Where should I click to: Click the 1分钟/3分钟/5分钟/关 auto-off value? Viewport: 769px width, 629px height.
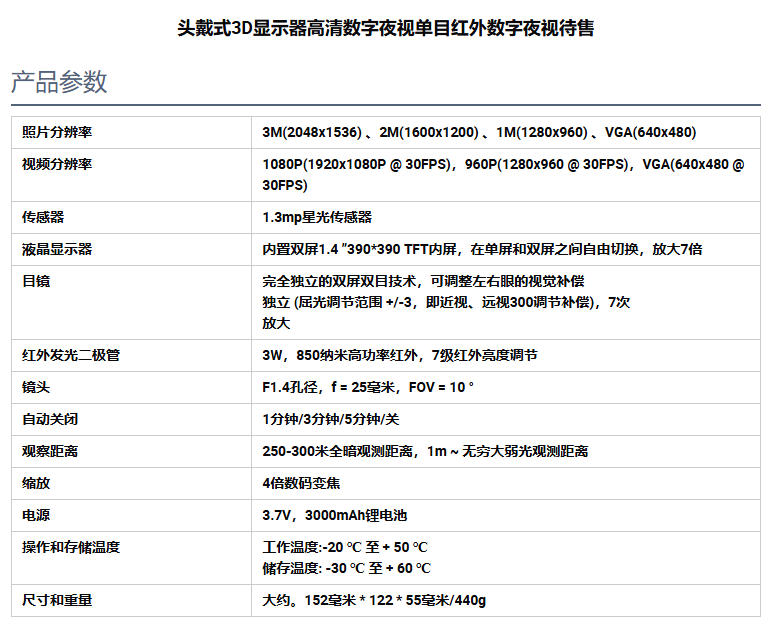click(x=330, y=419)
